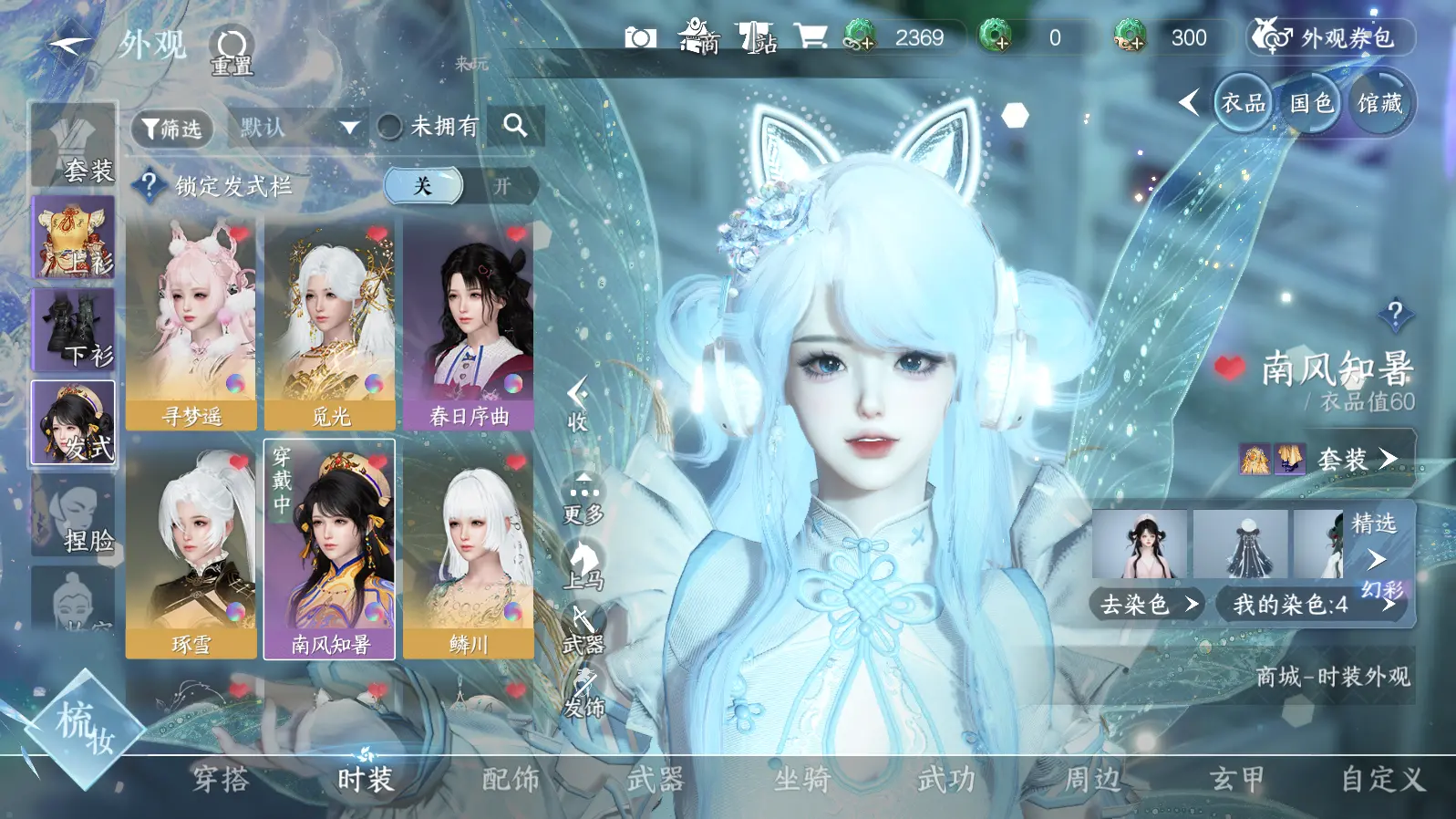Screen dimensions: 1456x819
Task: Collapse the arrow left of 衣品
Action: pyautogui.click(x=1189, y=102)
